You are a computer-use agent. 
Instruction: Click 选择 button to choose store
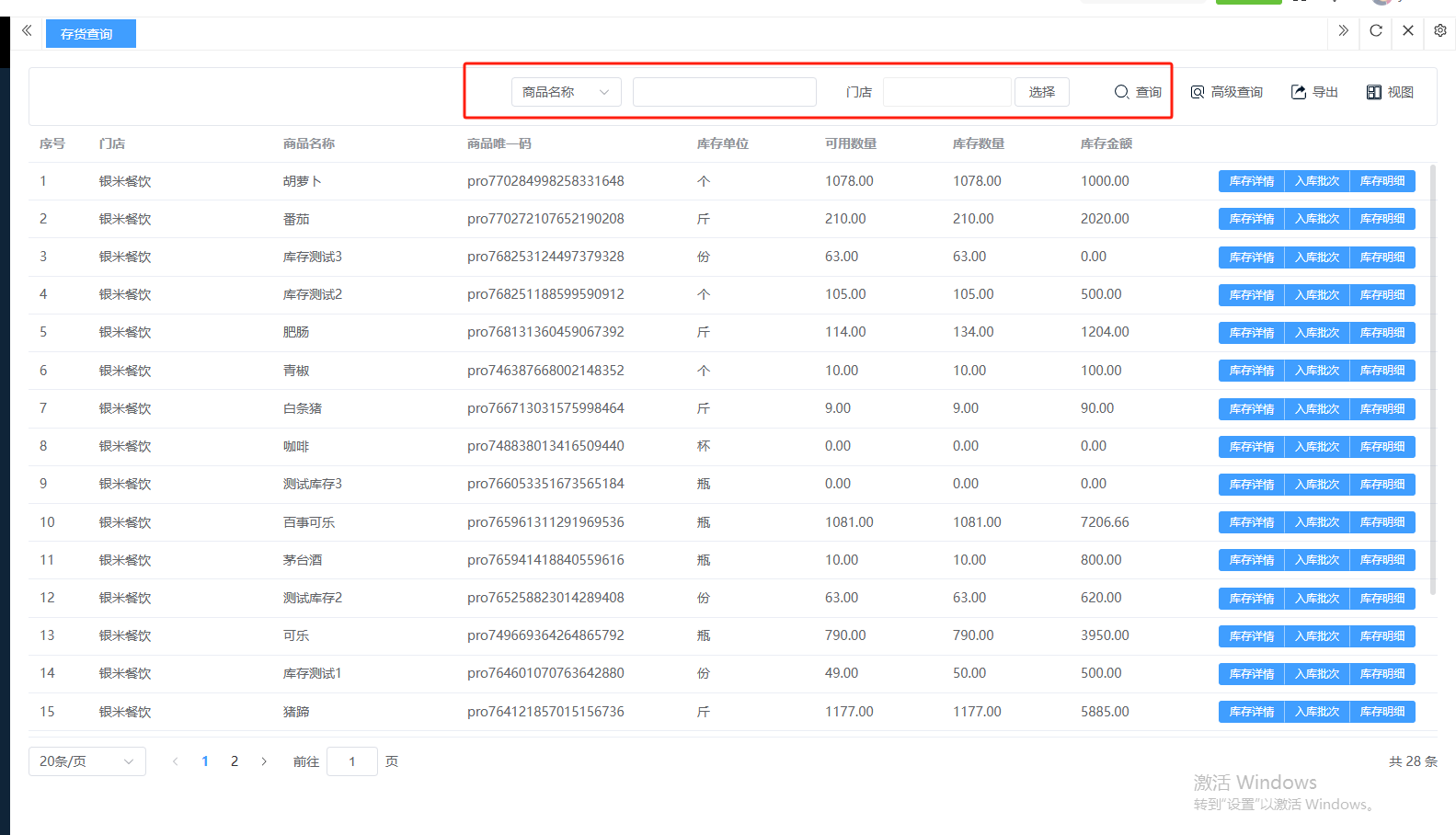[1041, 92]
